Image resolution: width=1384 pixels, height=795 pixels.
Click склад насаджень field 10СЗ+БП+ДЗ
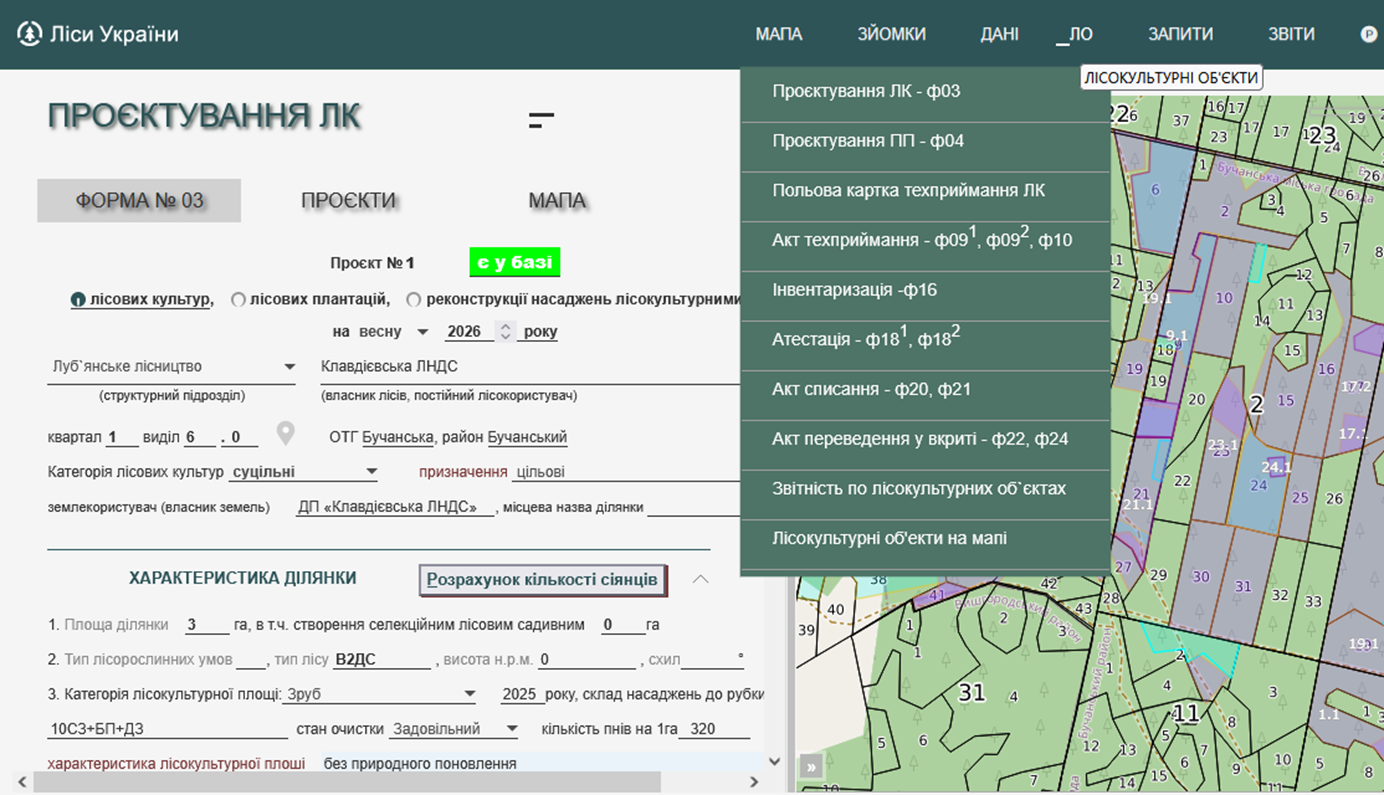(x=167, y=729)
